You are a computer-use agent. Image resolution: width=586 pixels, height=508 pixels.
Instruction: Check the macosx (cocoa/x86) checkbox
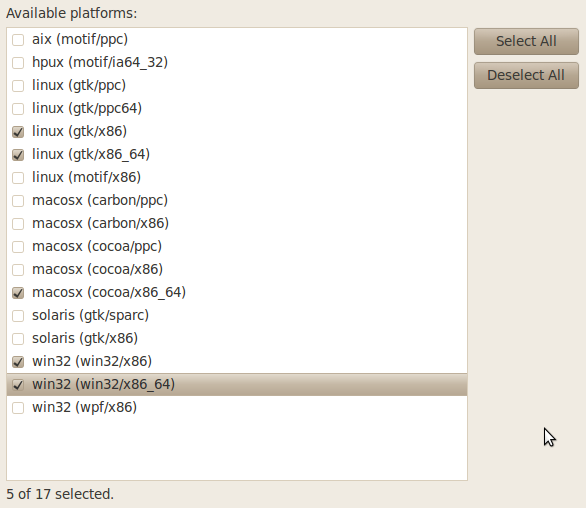[x=18, y=270]
